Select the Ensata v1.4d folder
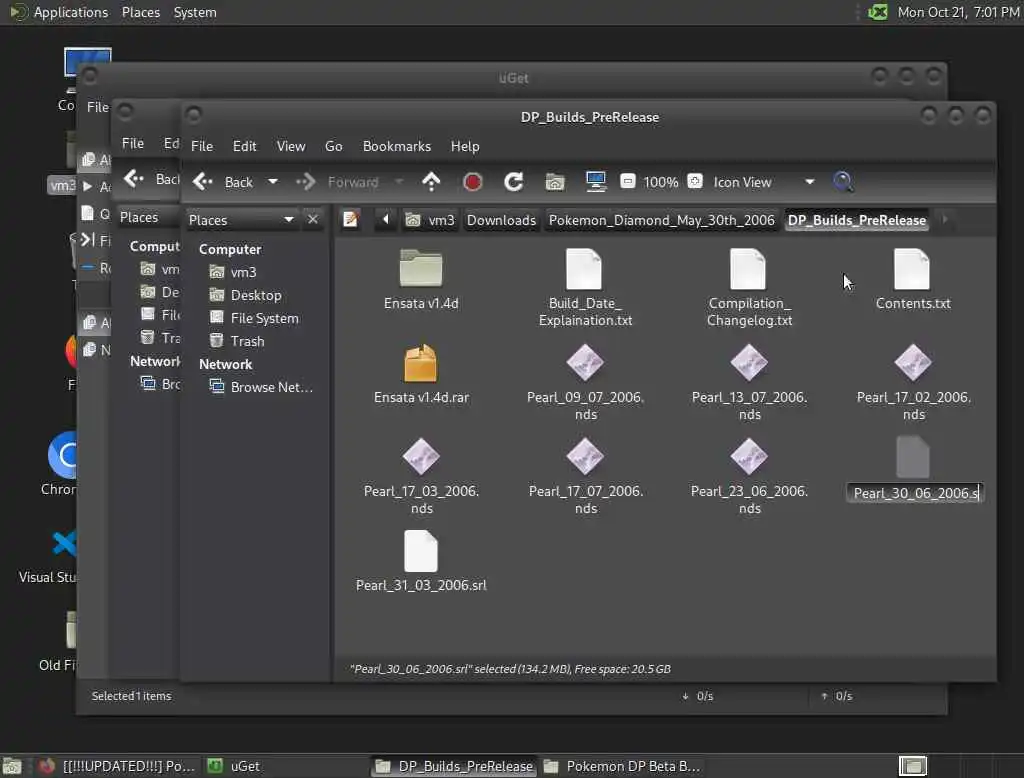 click(421, 279)
